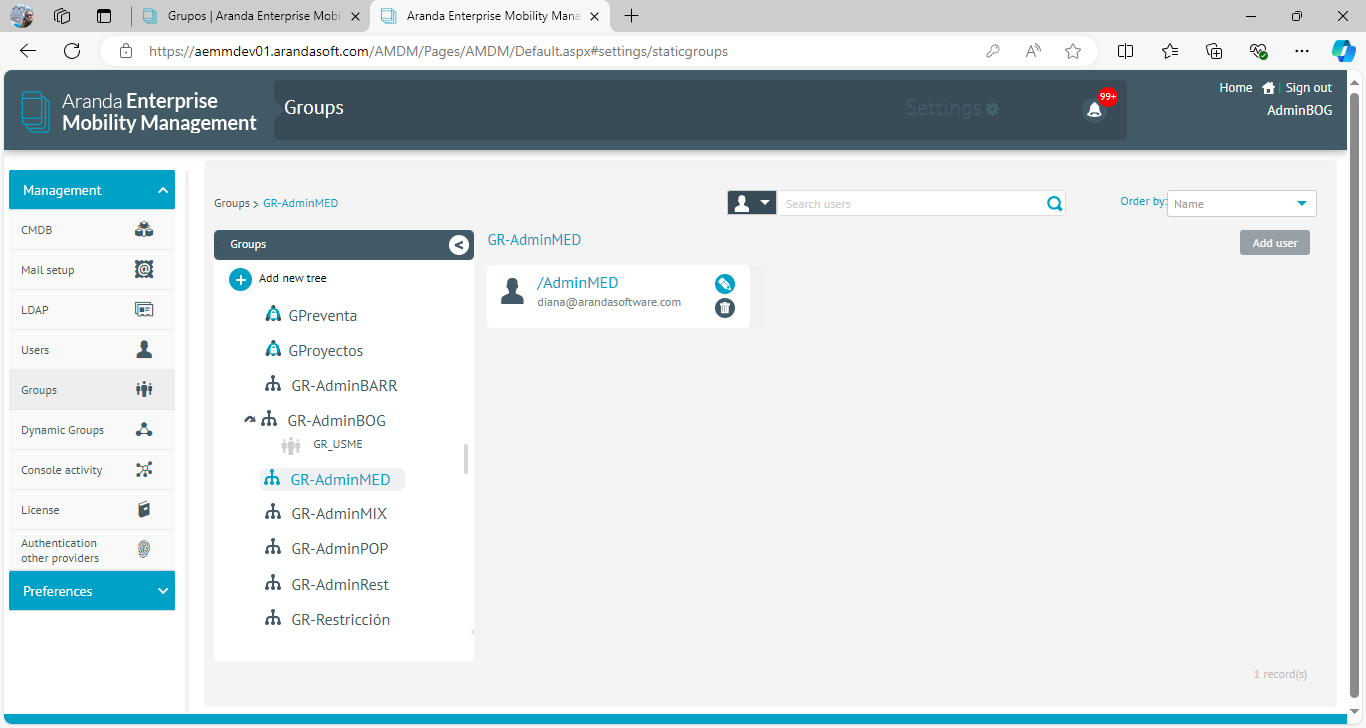This screenshot has width=1366, height=728.
Task: Open the LDAP menu item
Action: click(x=92, y=310)
